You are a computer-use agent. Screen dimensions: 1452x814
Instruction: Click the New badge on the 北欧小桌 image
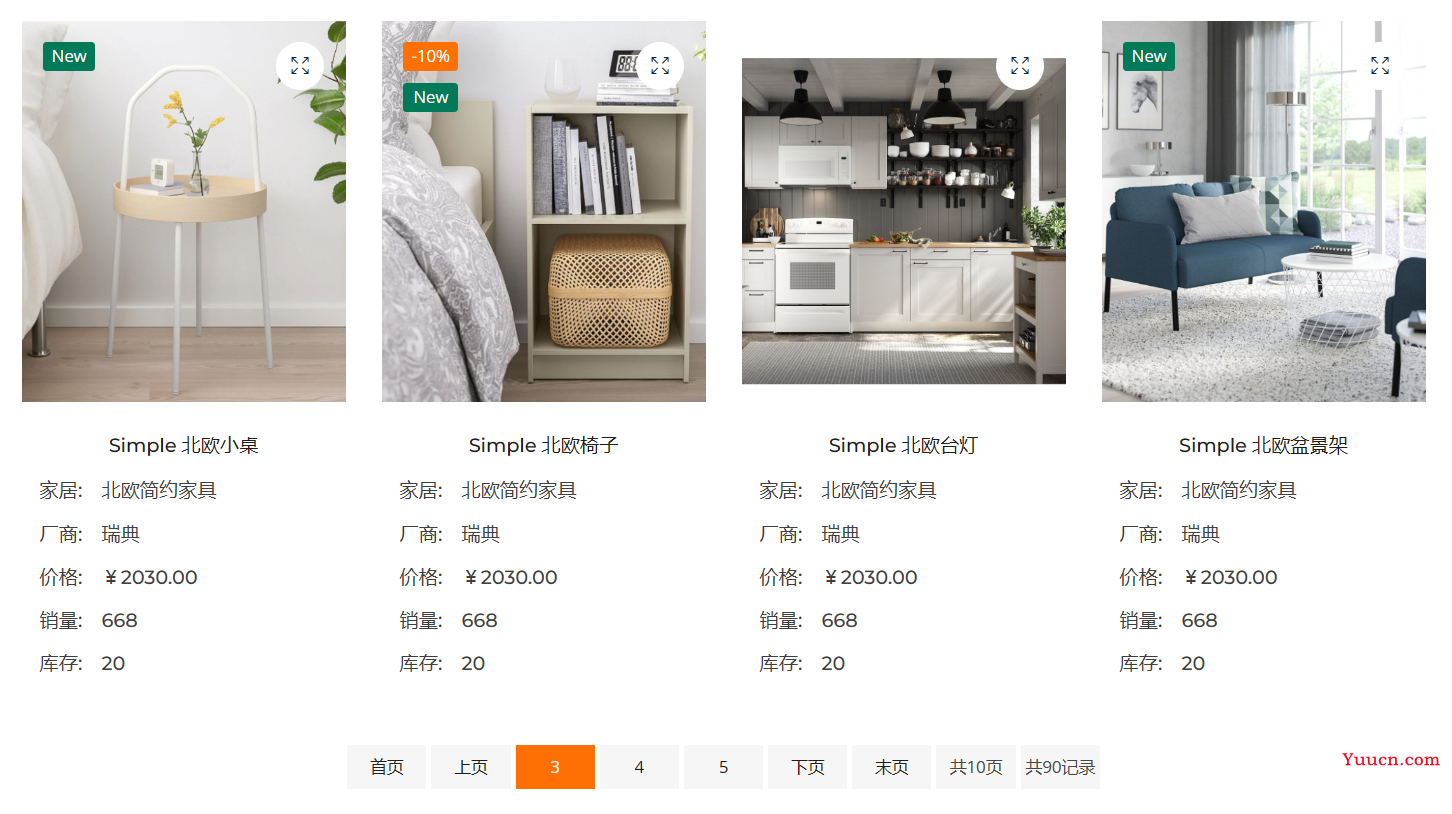point(69,56)
